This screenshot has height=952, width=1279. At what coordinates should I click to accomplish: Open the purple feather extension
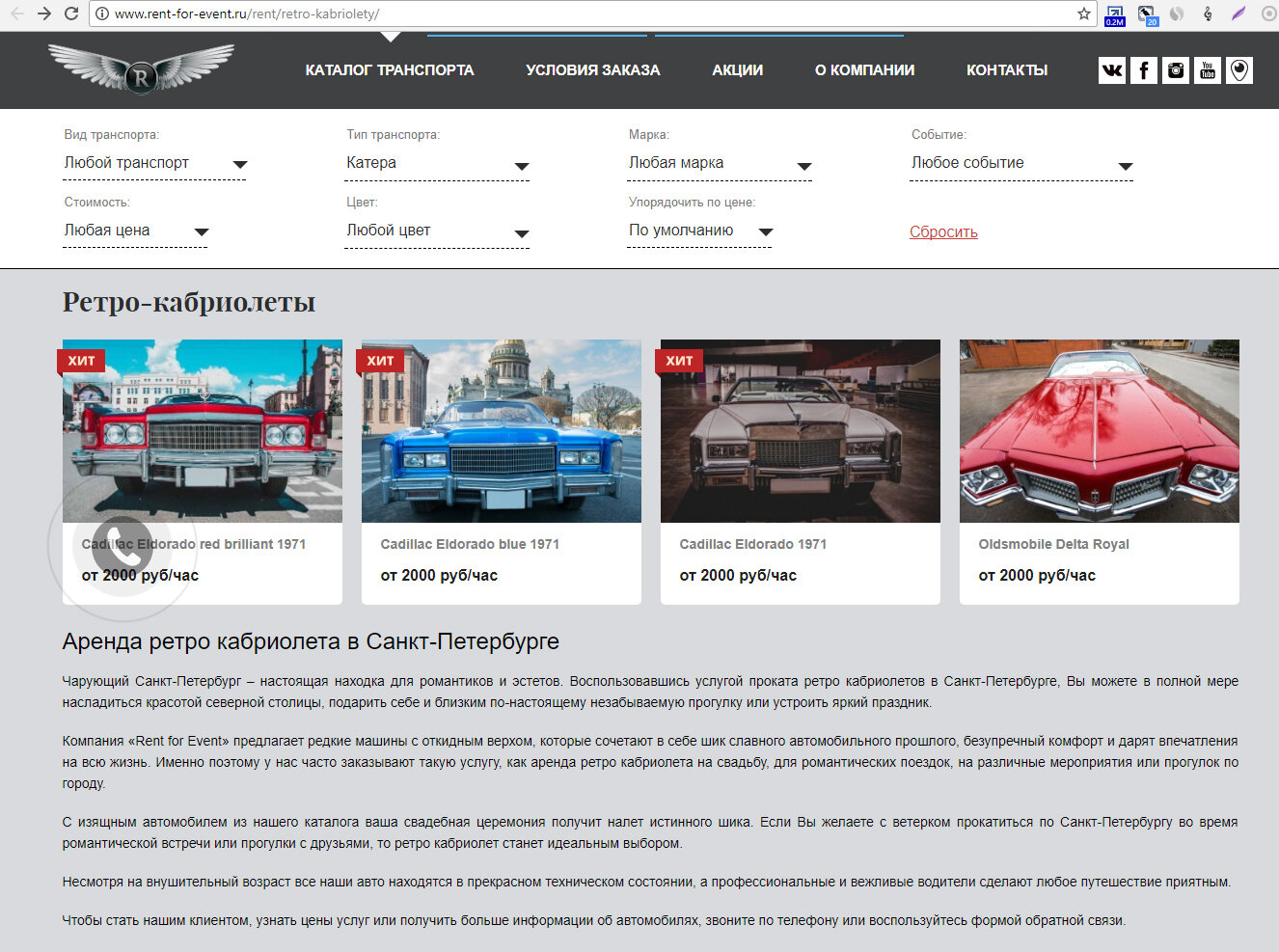(x=1238, y=14)
